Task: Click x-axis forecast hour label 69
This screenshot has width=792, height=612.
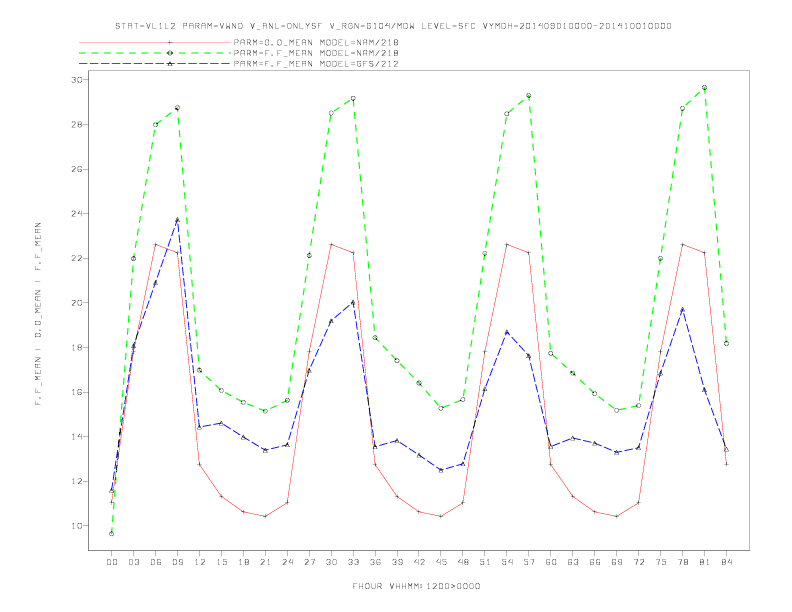Action: tap(617, 562)
